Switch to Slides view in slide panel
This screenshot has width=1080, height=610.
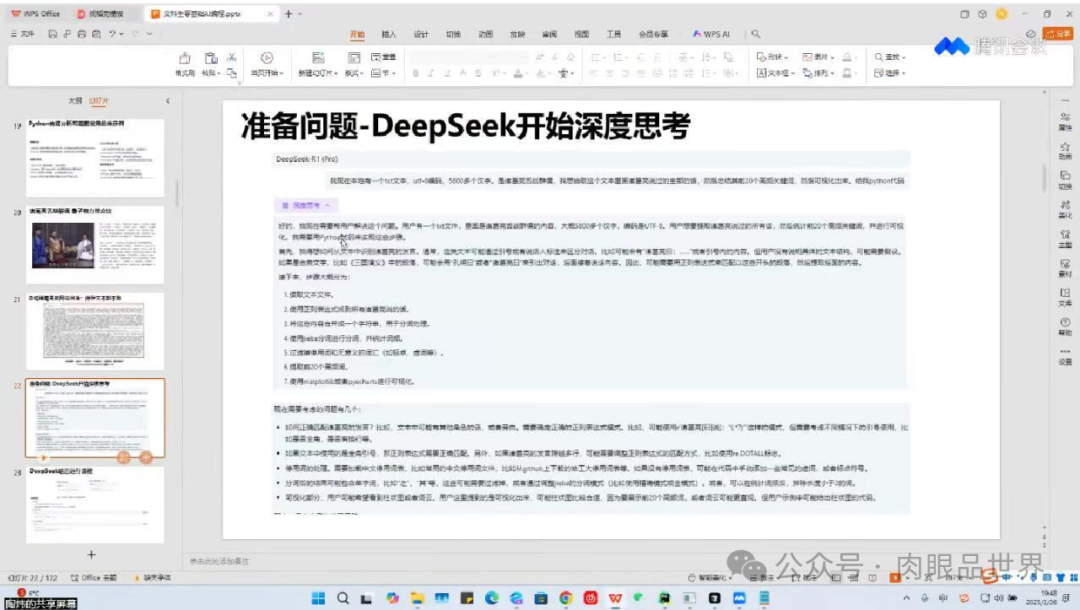click(x=99, y=101)
